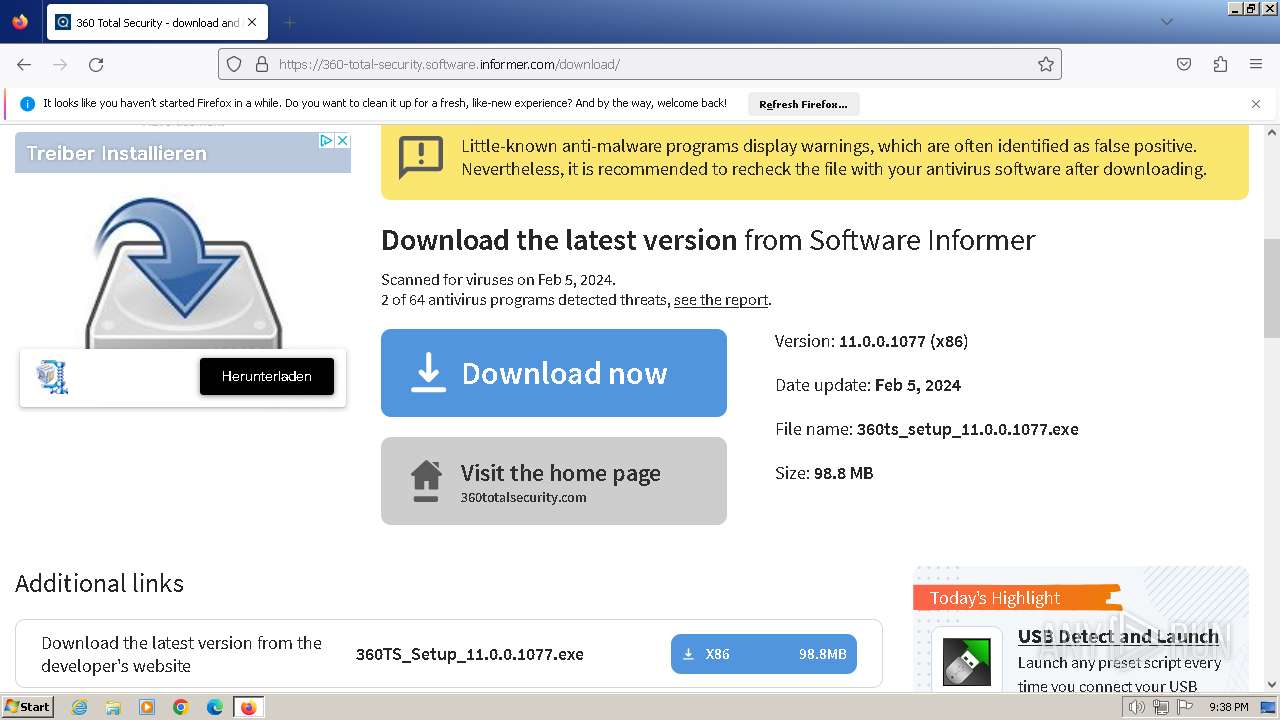Open the volume speaker tray icon

[x=1136, y=707]
